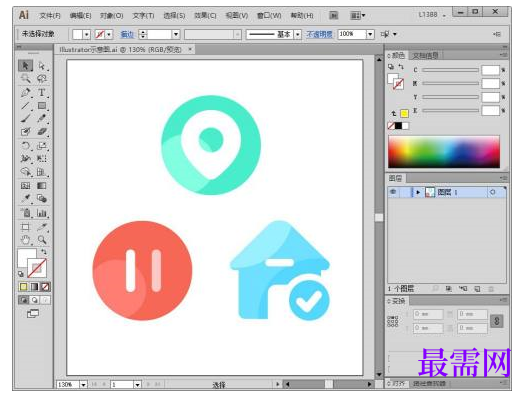This screenshot has width=530, height=394.
Task: Open 效果(C) menu
Action: point(205,16)
